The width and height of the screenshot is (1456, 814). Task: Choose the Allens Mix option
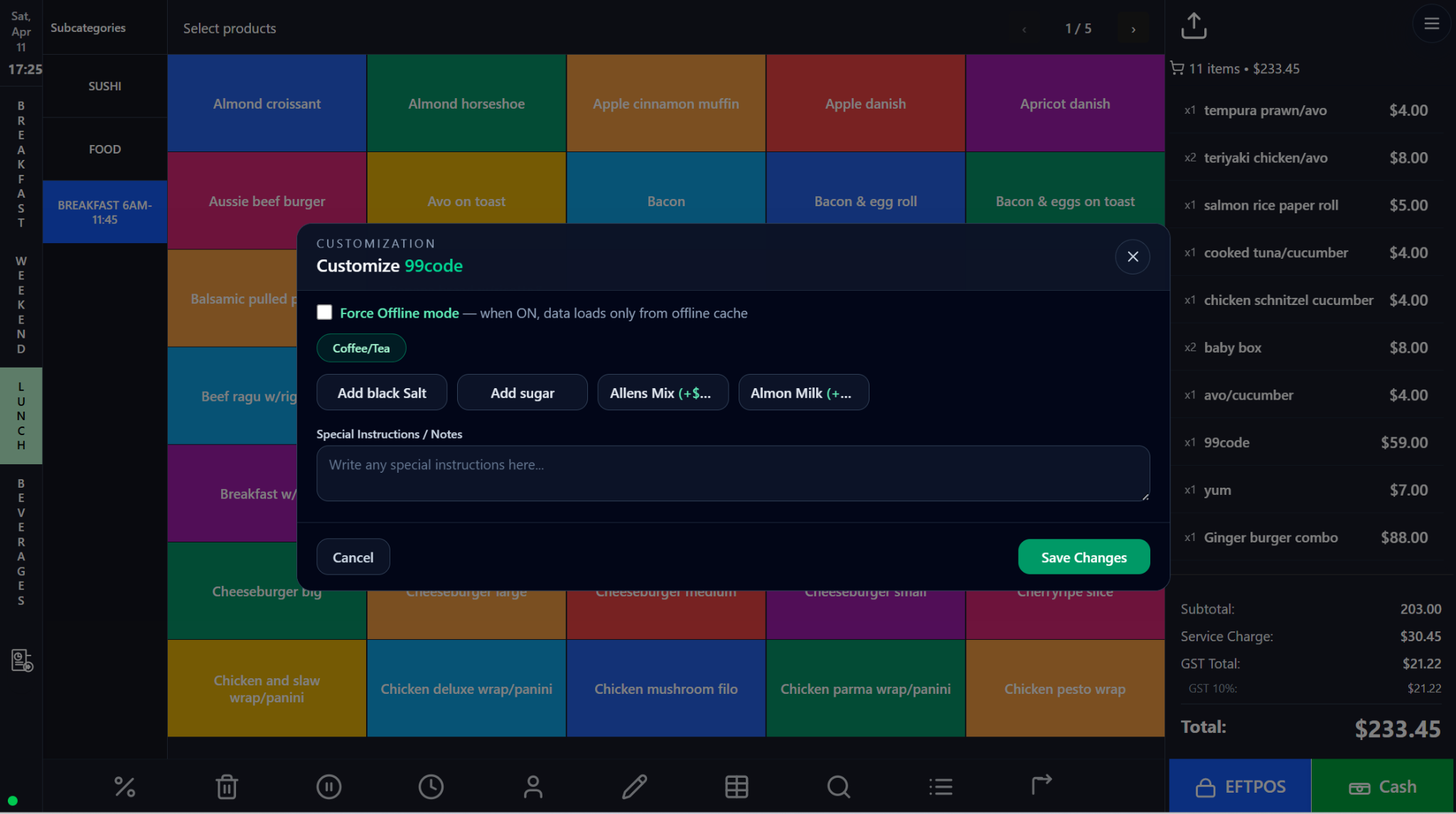click(663, 392)
